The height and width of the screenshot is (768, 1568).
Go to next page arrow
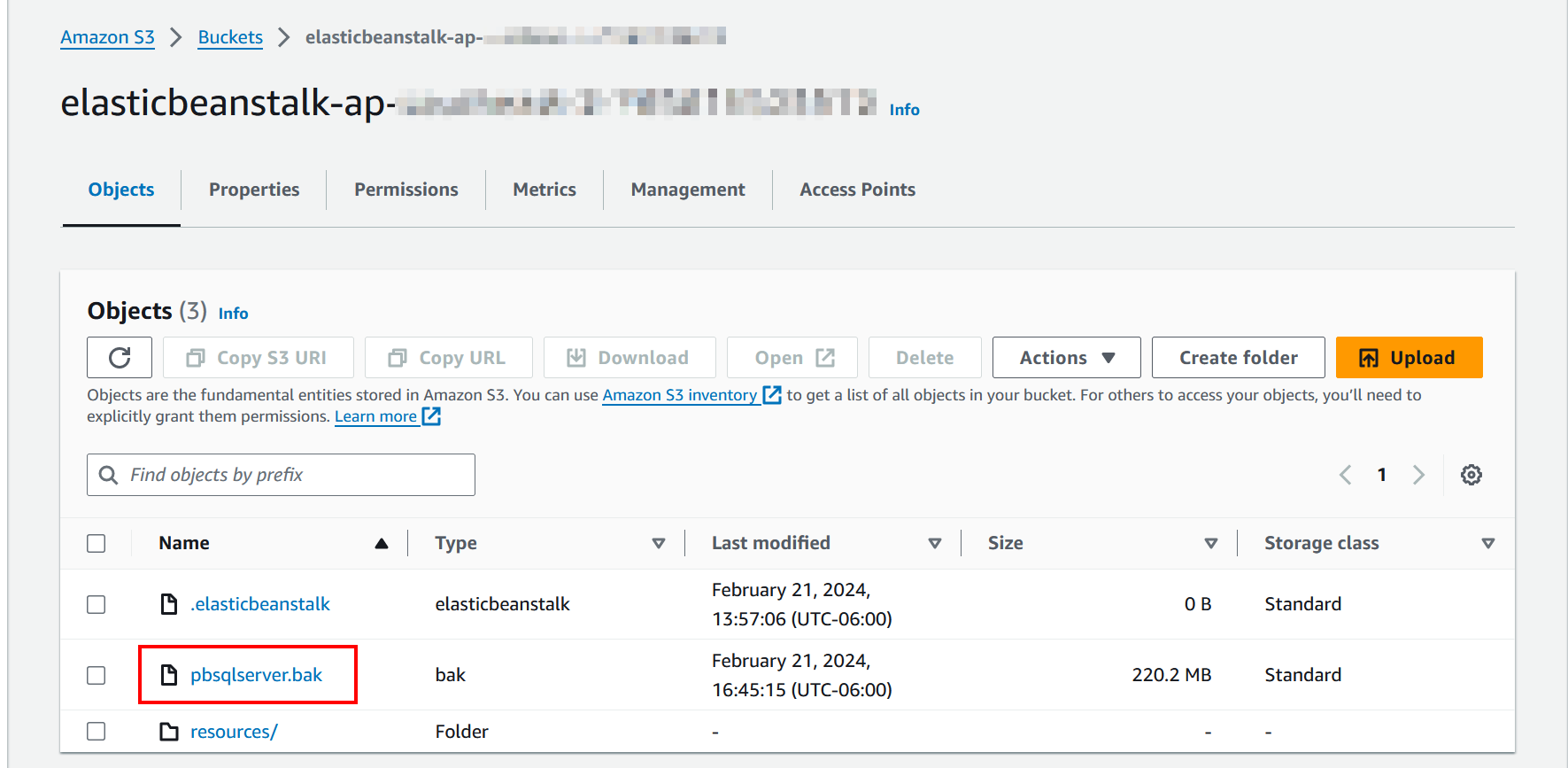click(1418, 475)
